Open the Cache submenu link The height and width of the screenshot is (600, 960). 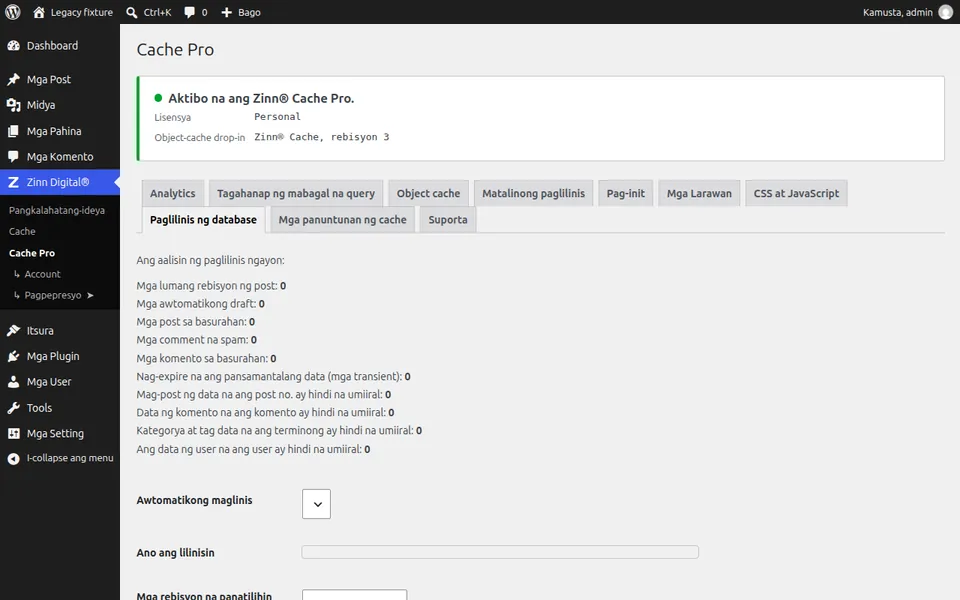(x=22, y=231)
